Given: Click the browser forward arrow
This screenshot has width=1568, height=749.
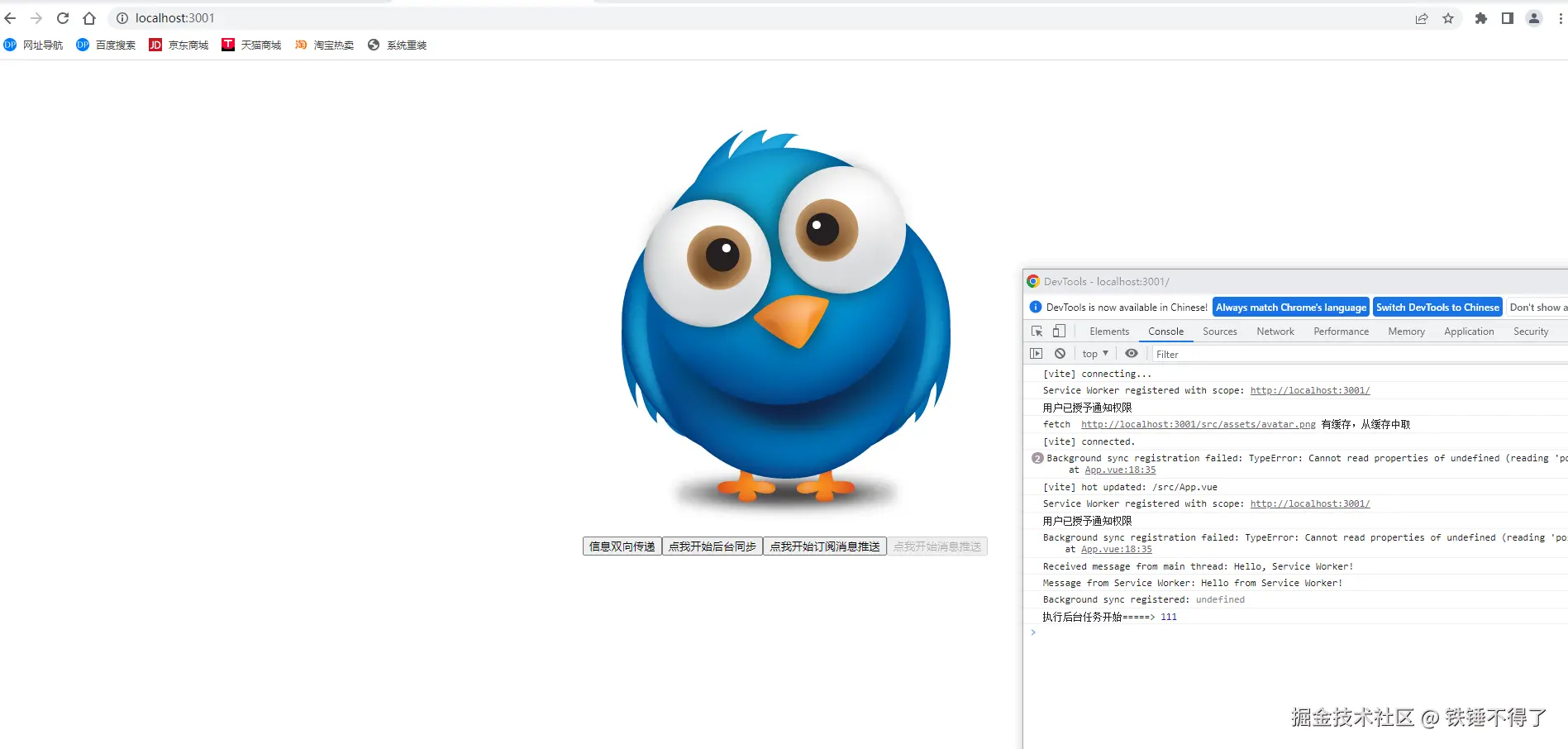Looking at the screenshot, I should 36,18.
